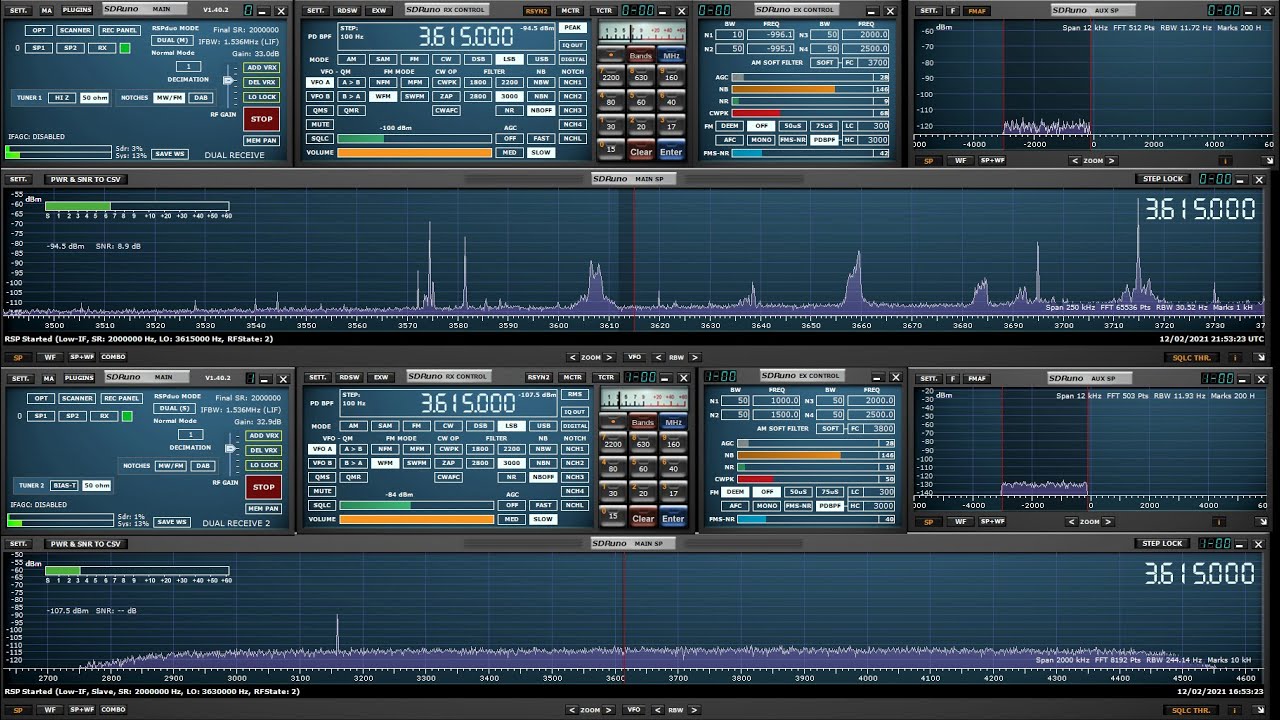This screenshot has height=720, width=1280.
Task: Toggle MUTE in the -94.5 dBm RX CONTROL
Action: click(320, 124)
